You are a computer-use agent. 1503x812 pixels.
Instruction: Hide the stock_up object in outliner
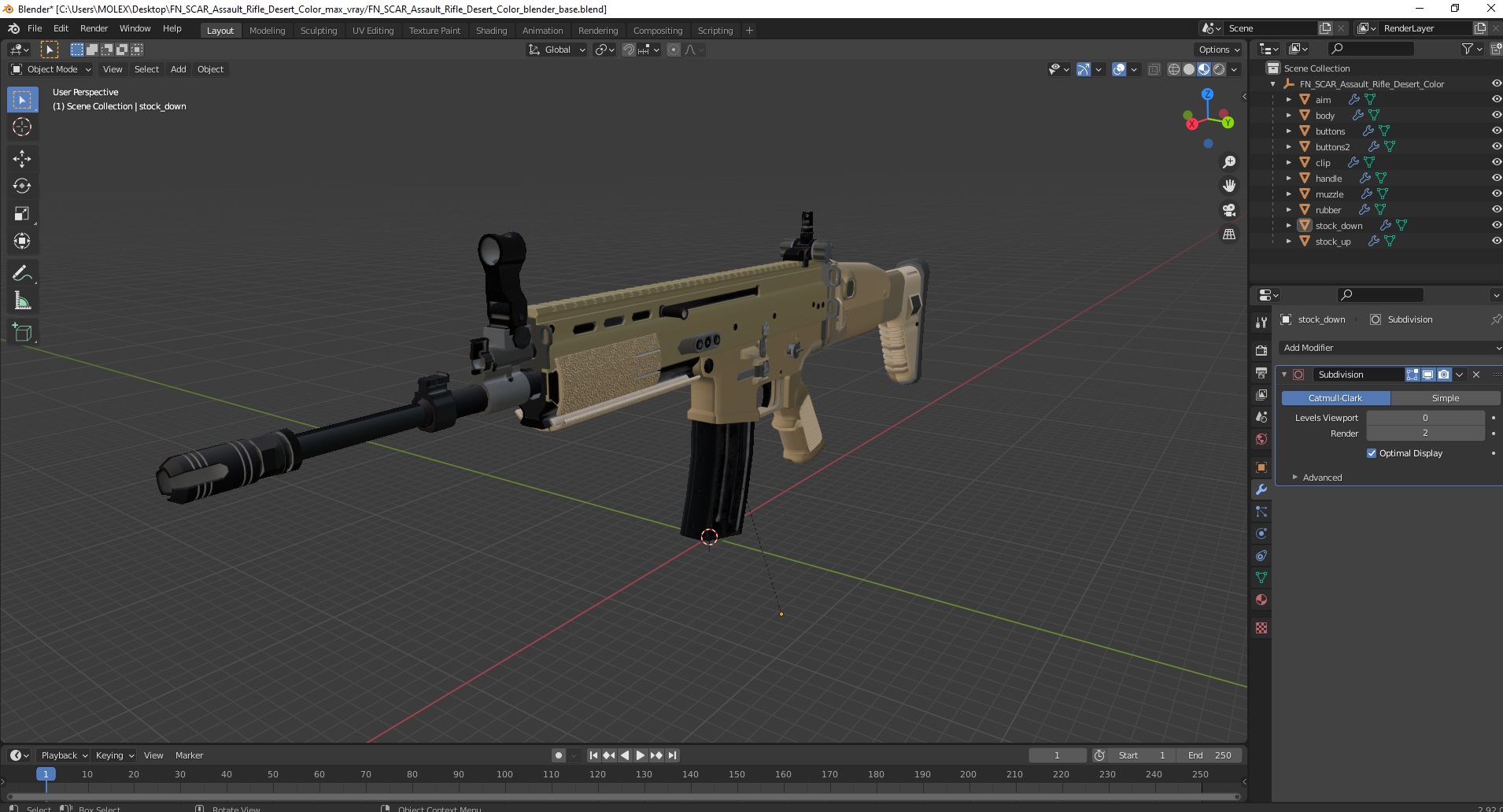pyautogui.click(x=1496, y=241)
